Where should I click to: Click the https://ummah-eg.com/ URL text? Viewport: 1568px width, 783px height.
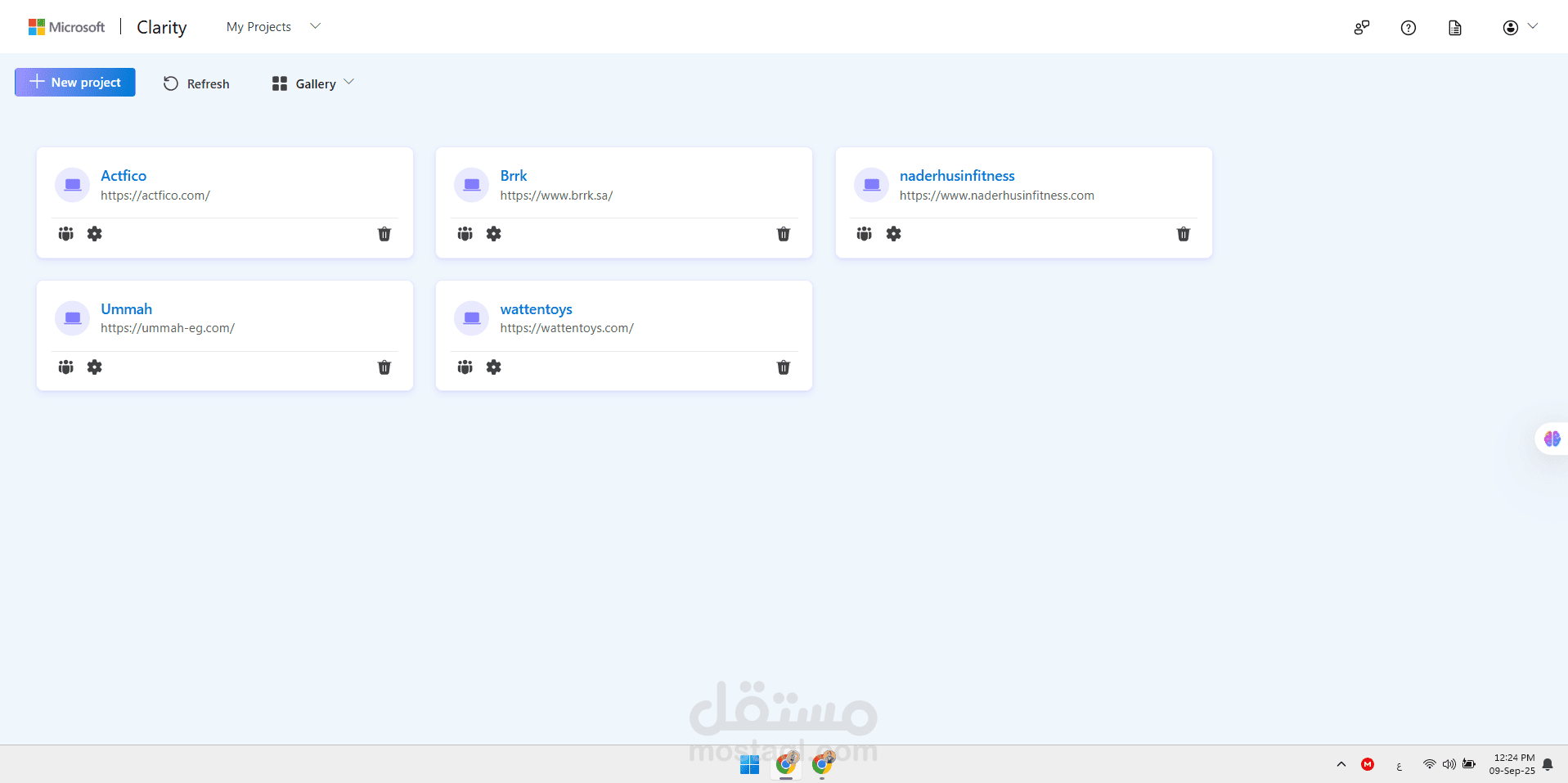click(x=168, y=328)
